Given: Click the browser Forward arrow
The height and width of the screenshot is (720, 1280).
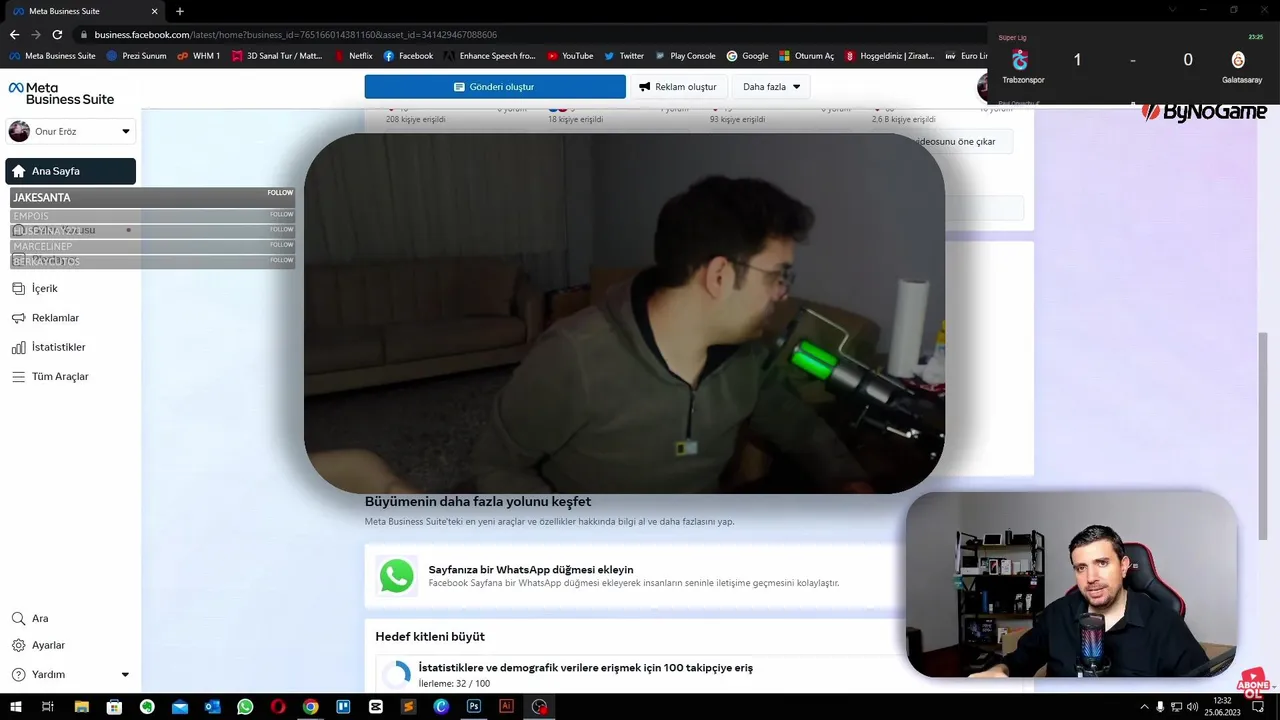Looking at the screenshot, I should 36,34.
